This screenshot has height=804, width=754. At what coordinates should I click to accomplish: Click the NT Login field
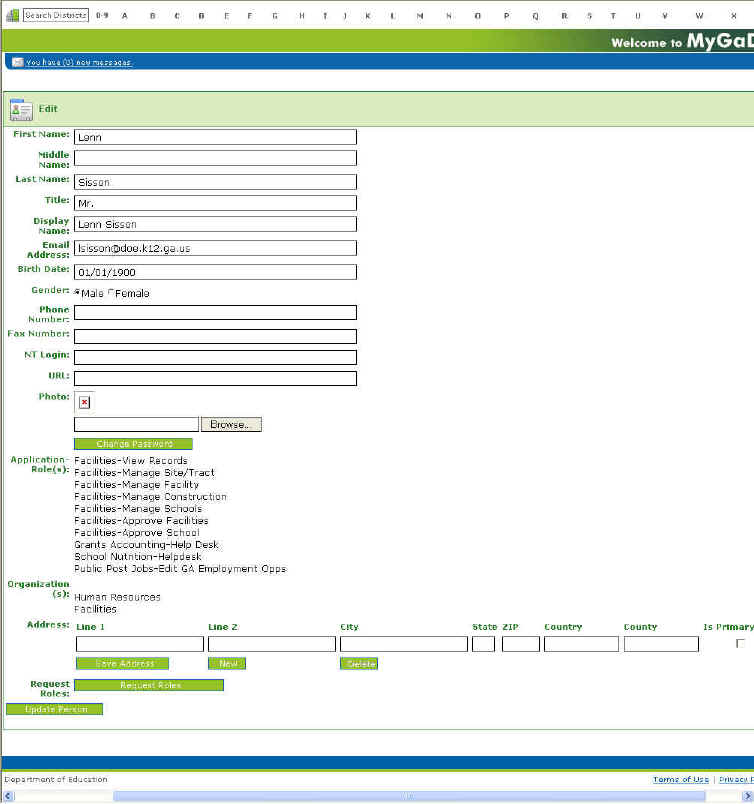pyautogui.click(x=215, y=358)
